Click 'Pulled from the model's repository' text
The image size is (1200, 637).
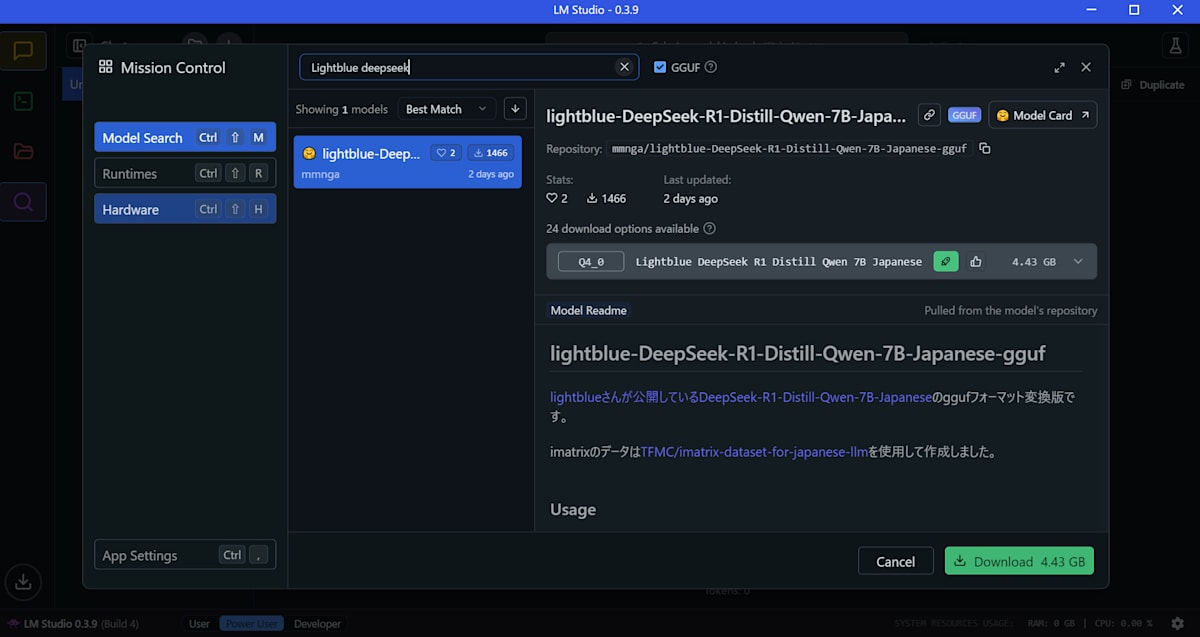tap(1010, 310)
